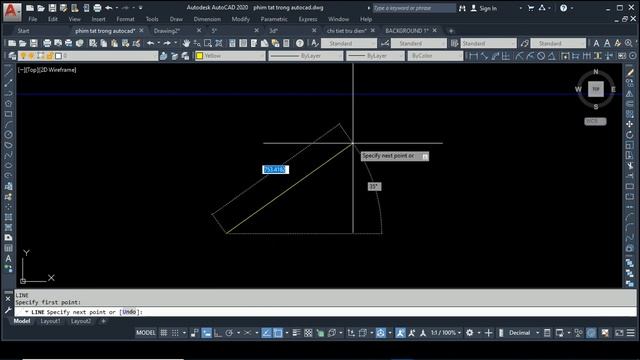
Task: Click the WCS button below ViewCube
Action: click(595, 122)
